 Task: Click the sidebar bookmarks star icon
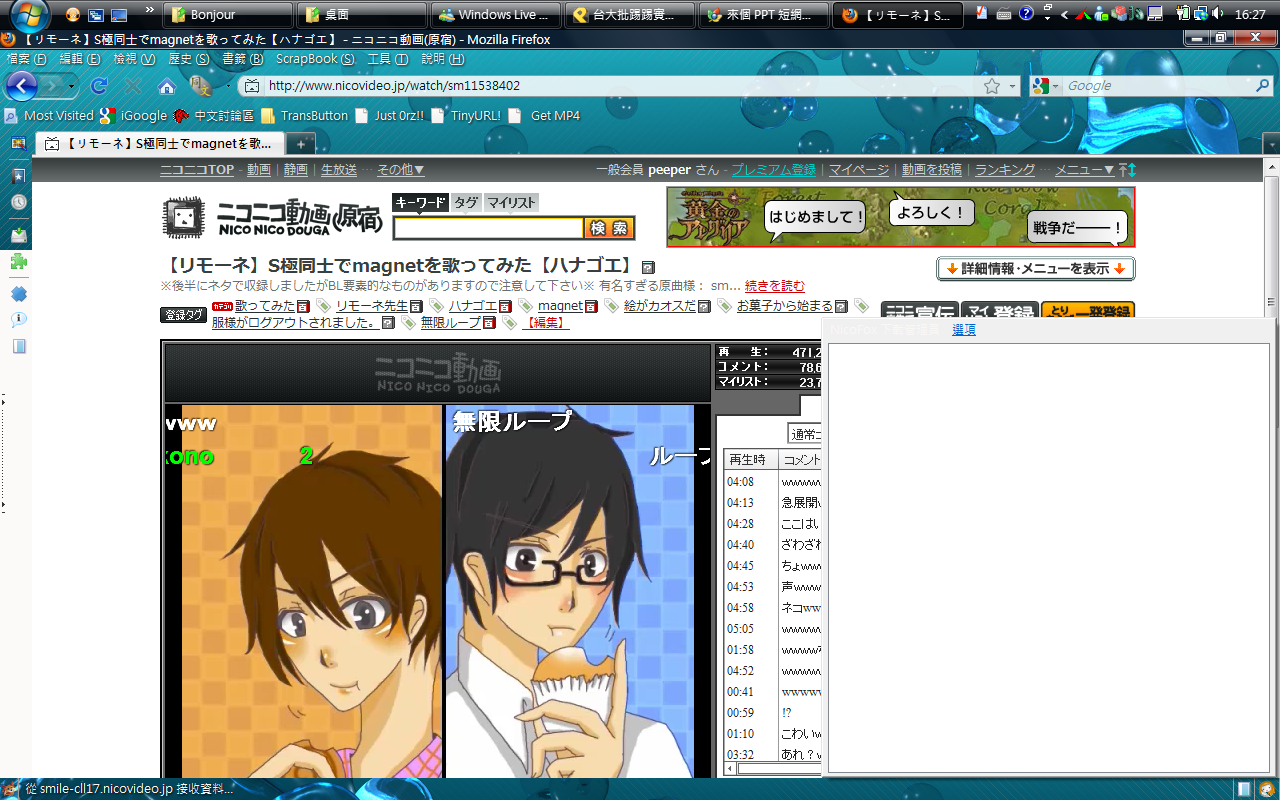point(18,175)
